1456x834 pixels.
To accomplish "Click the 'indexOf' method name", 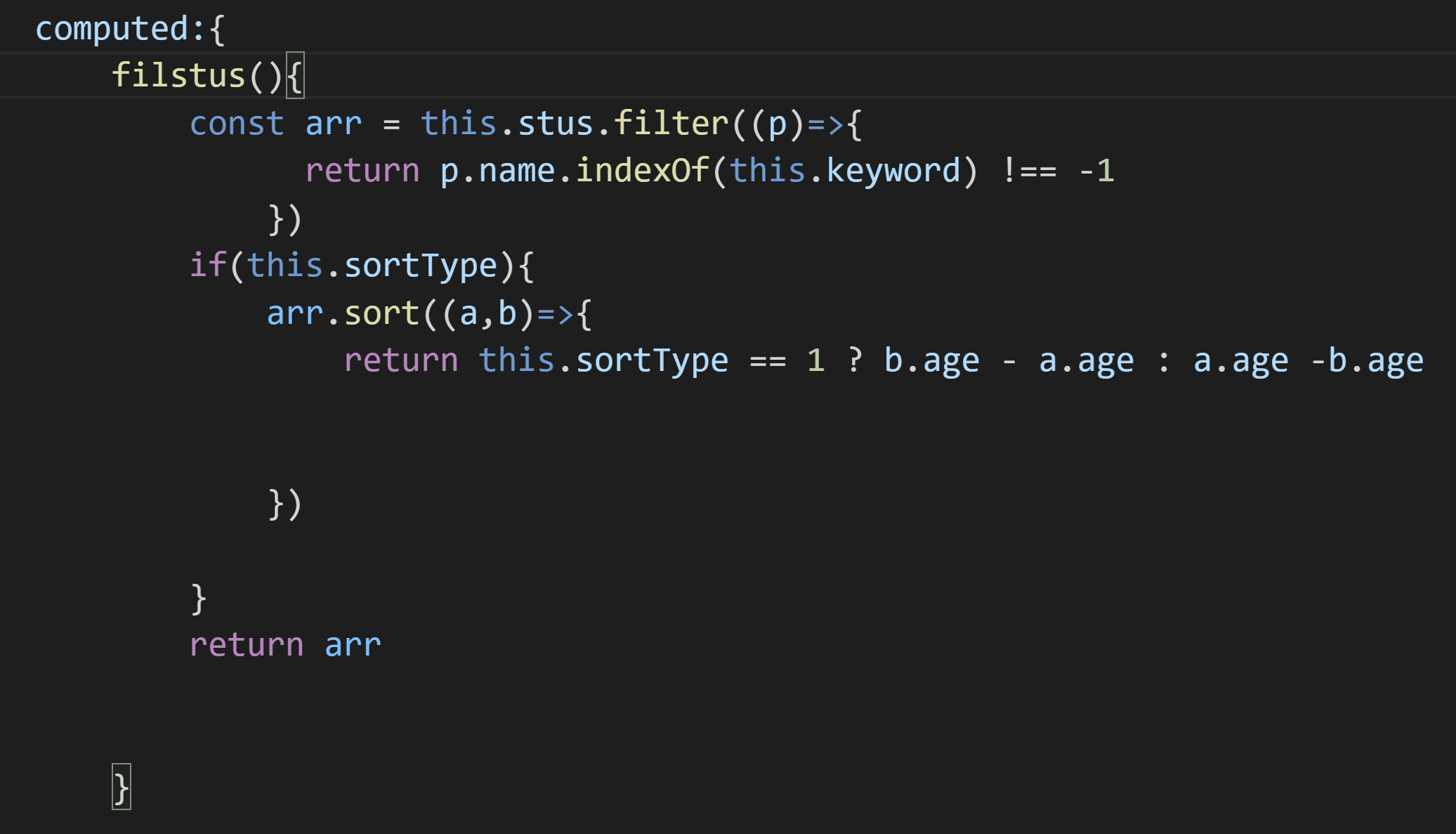I will tap(643, 171).
